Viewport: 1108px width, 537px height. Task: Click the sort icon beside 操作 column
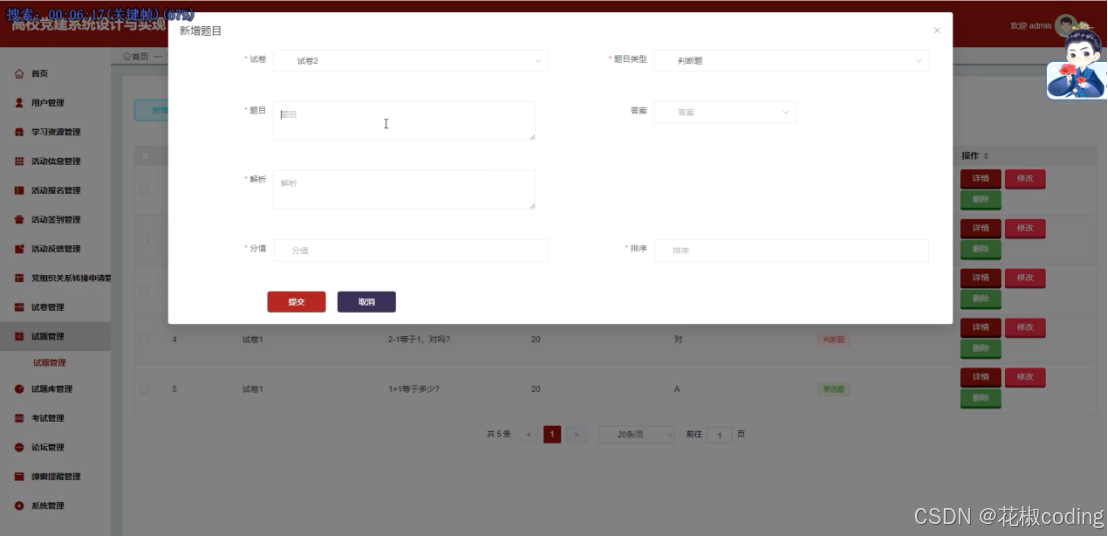(x=986, y=155)
